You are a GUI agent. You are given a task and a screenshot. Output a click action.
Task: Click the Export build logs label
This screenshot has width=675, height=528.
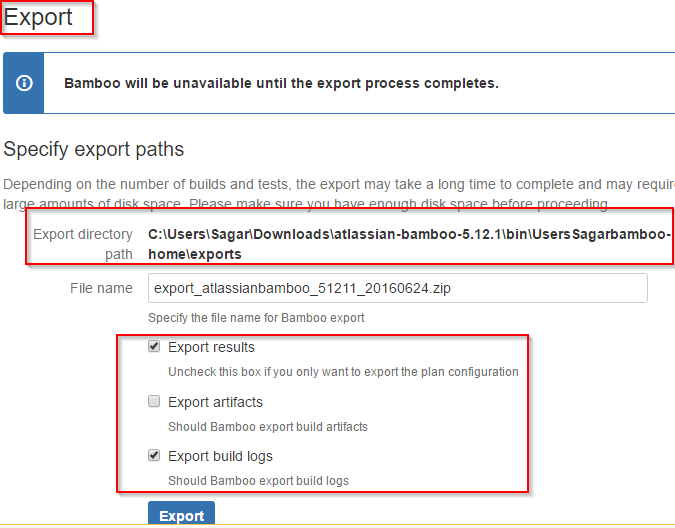[220, 456]
